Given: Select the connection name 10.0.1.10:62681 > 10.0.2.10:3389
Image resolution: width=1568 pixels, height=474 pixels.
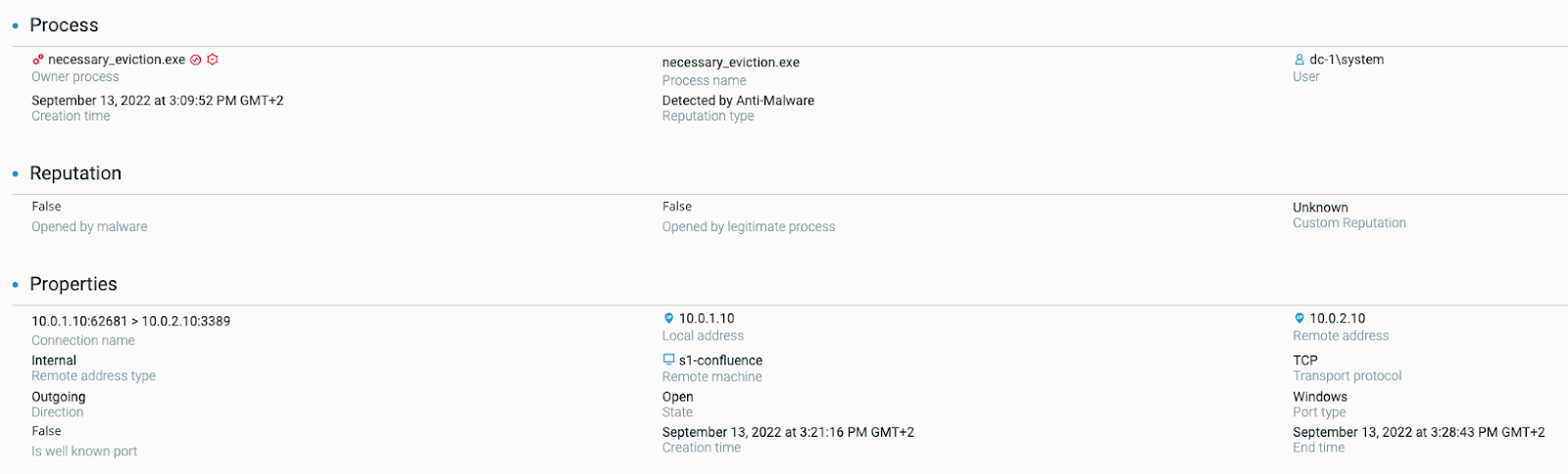Looking at the screenshot, I should [130, 321].
